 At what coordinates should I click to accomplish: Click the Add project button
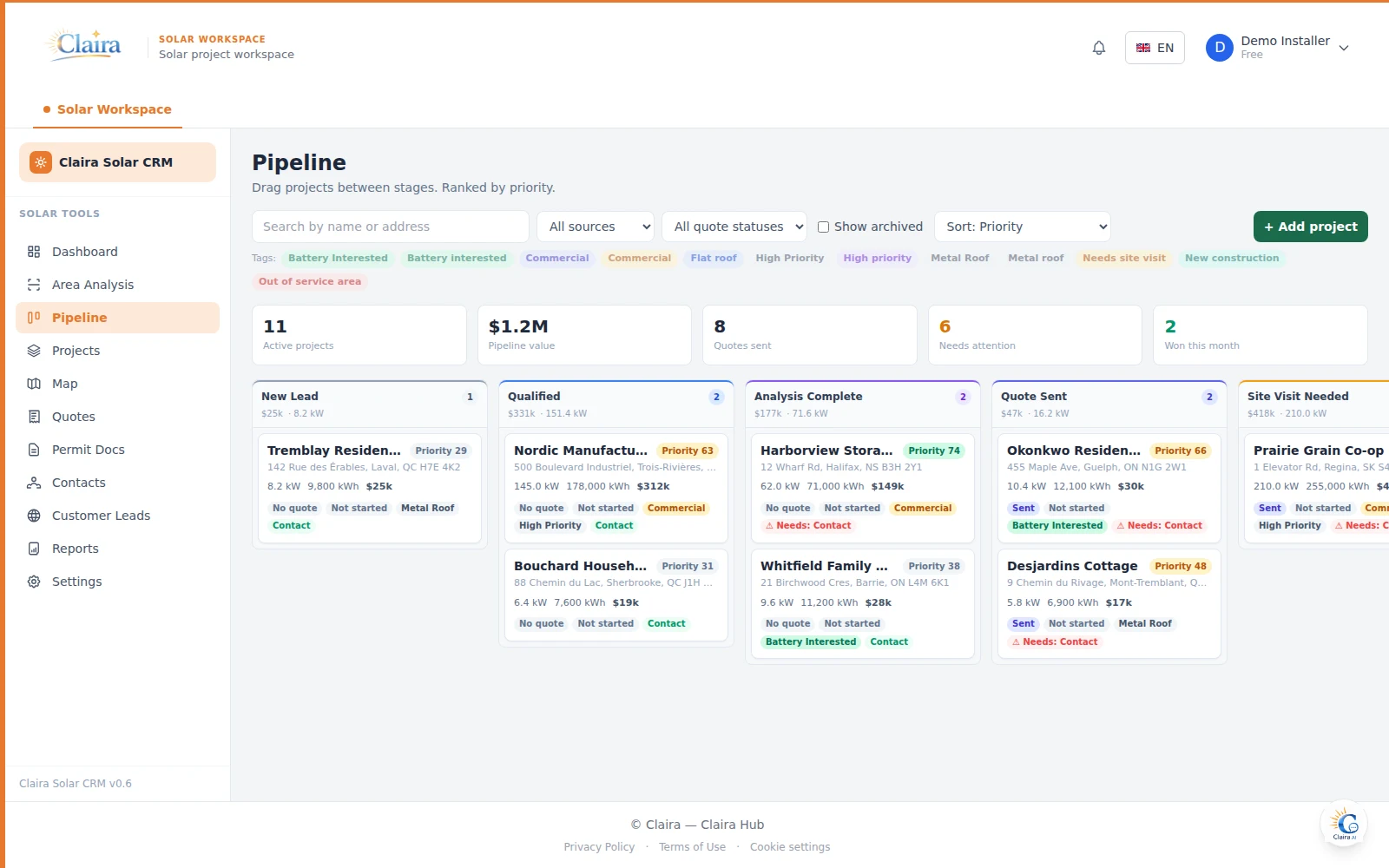[x=1310, y=227]
